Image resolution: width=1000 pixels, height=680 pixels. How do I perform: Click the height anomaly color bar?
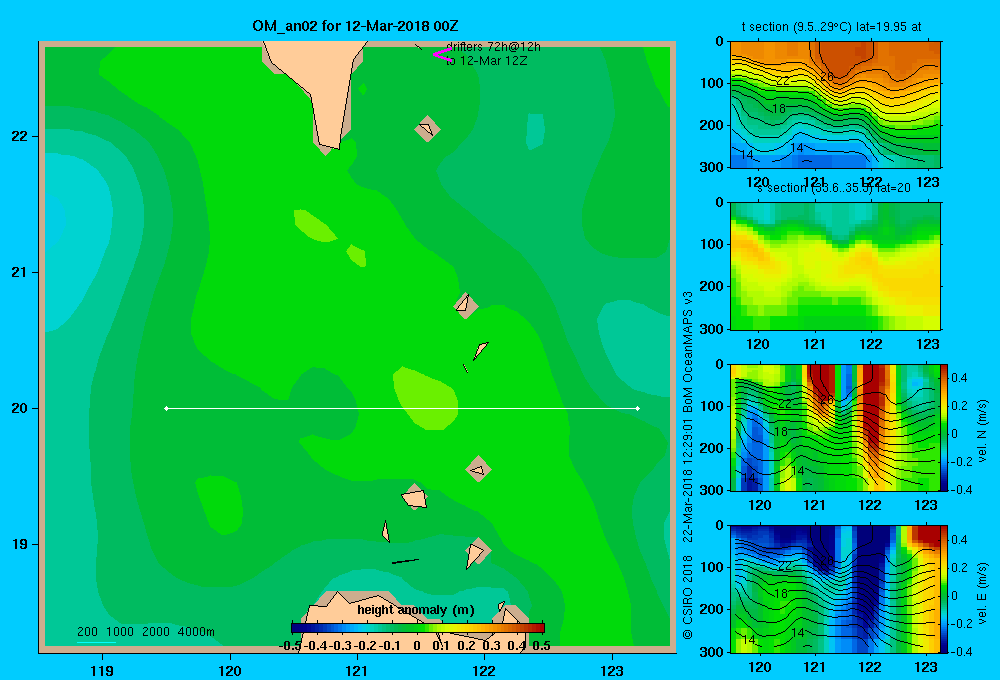point(418,628)
